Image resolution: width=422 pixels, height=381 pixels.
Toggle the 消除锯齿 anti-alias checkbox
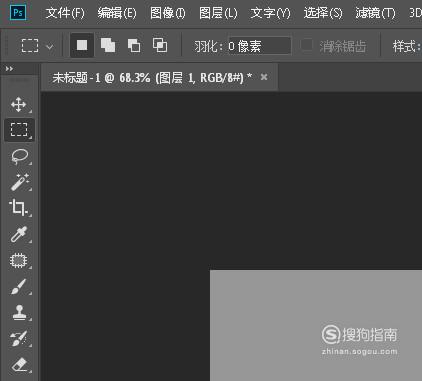pos(306,45)
